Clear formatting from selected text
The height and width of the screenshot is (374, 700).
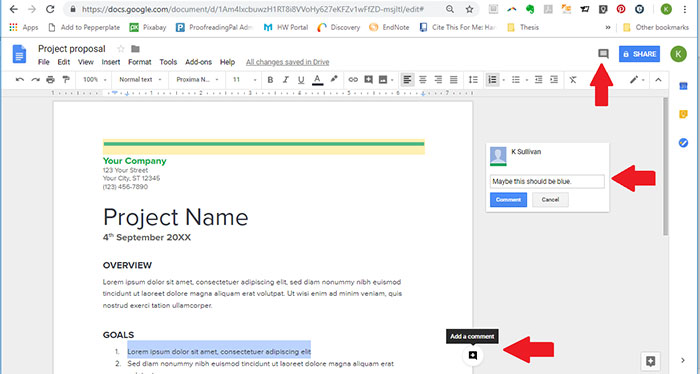[x=573, y=80]
